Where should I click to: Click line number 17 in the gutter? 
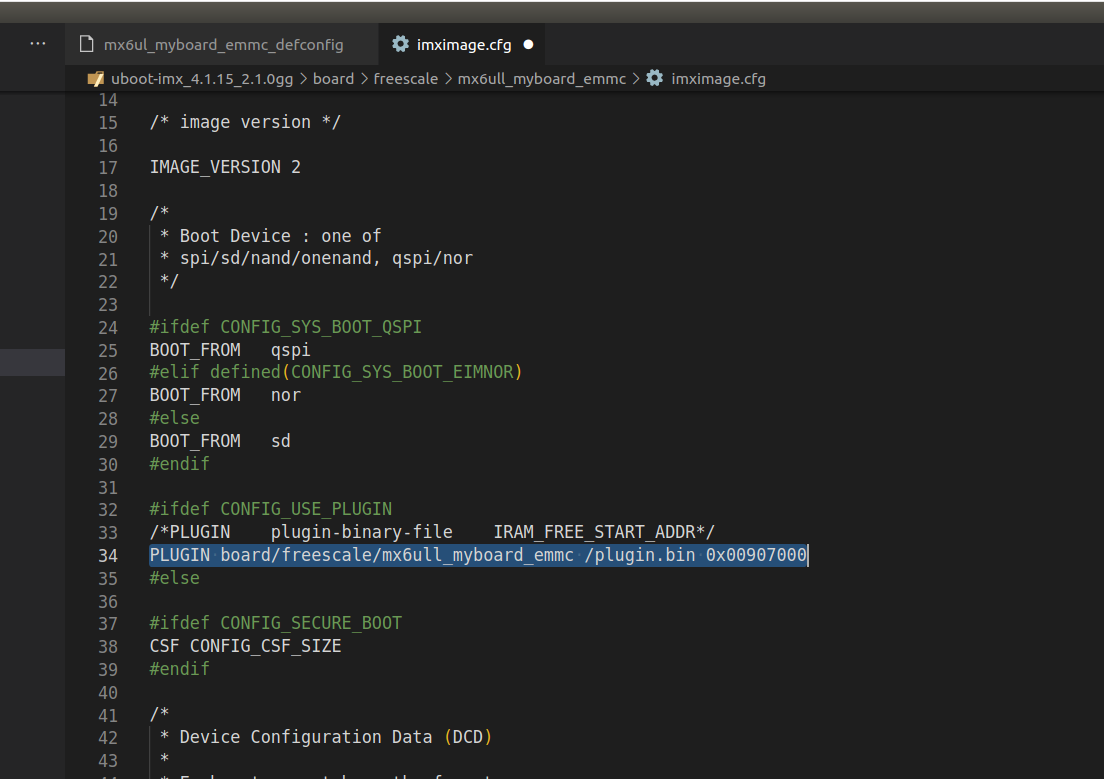(108, 168)
